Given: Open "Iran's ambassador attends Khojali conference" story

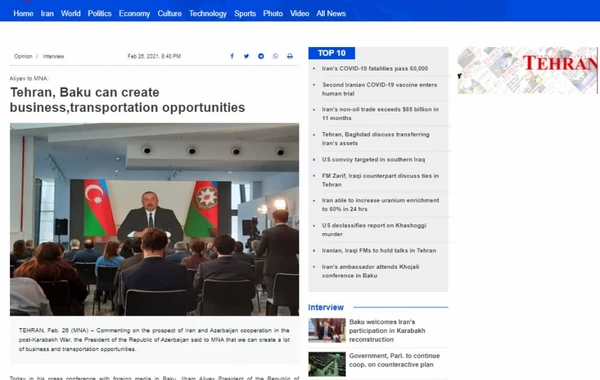Looking at the screenshot, I should [370, 271].
